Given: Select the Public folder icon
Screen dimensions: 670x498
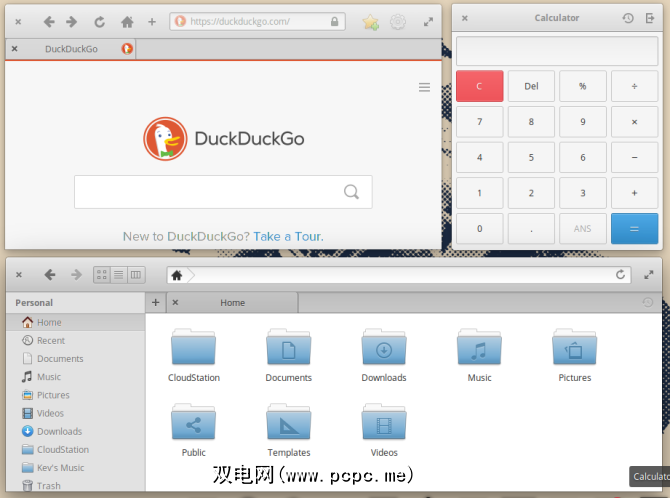Looking at the screenshot, I should pyautogui.click(x=194, y=421).
